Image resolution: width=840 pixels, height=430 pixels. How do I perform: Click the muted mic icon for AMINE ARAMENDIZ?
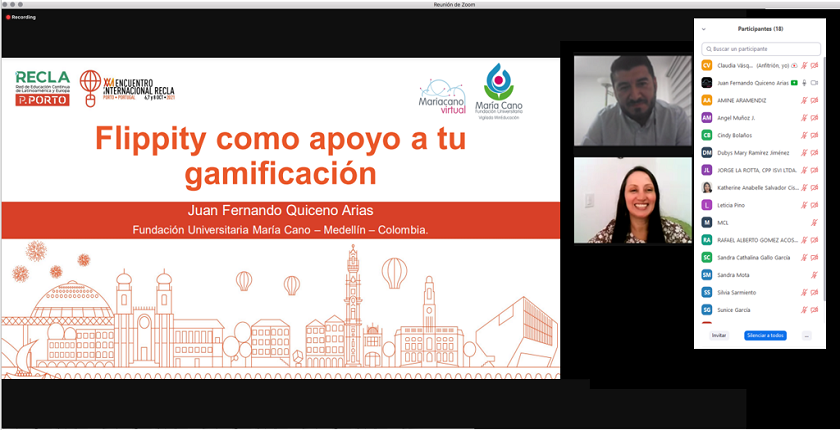[804, 100]
